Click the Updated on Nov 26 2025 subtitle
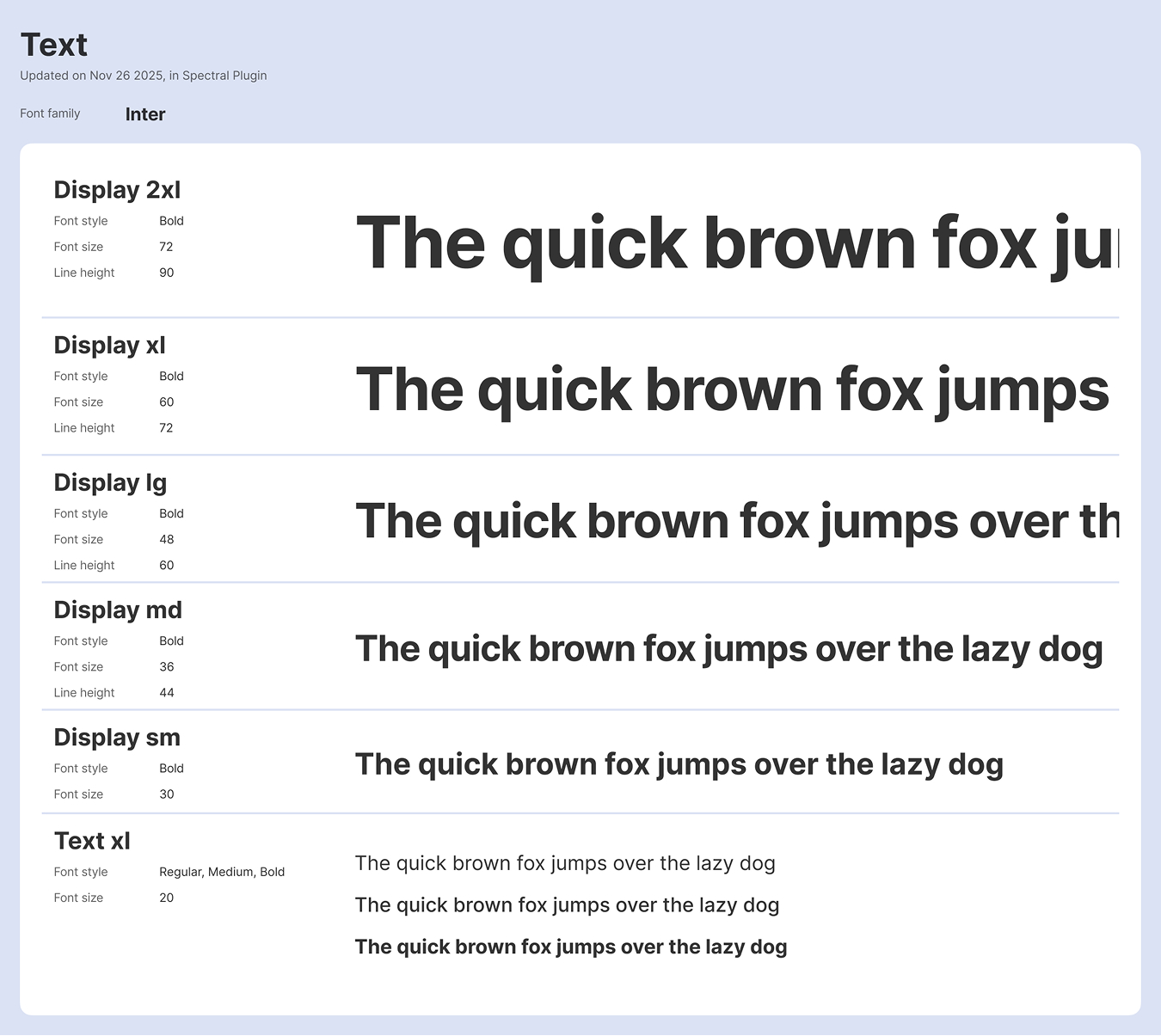The width and height of the screenshot is (1161, 1036). point(144,76)
